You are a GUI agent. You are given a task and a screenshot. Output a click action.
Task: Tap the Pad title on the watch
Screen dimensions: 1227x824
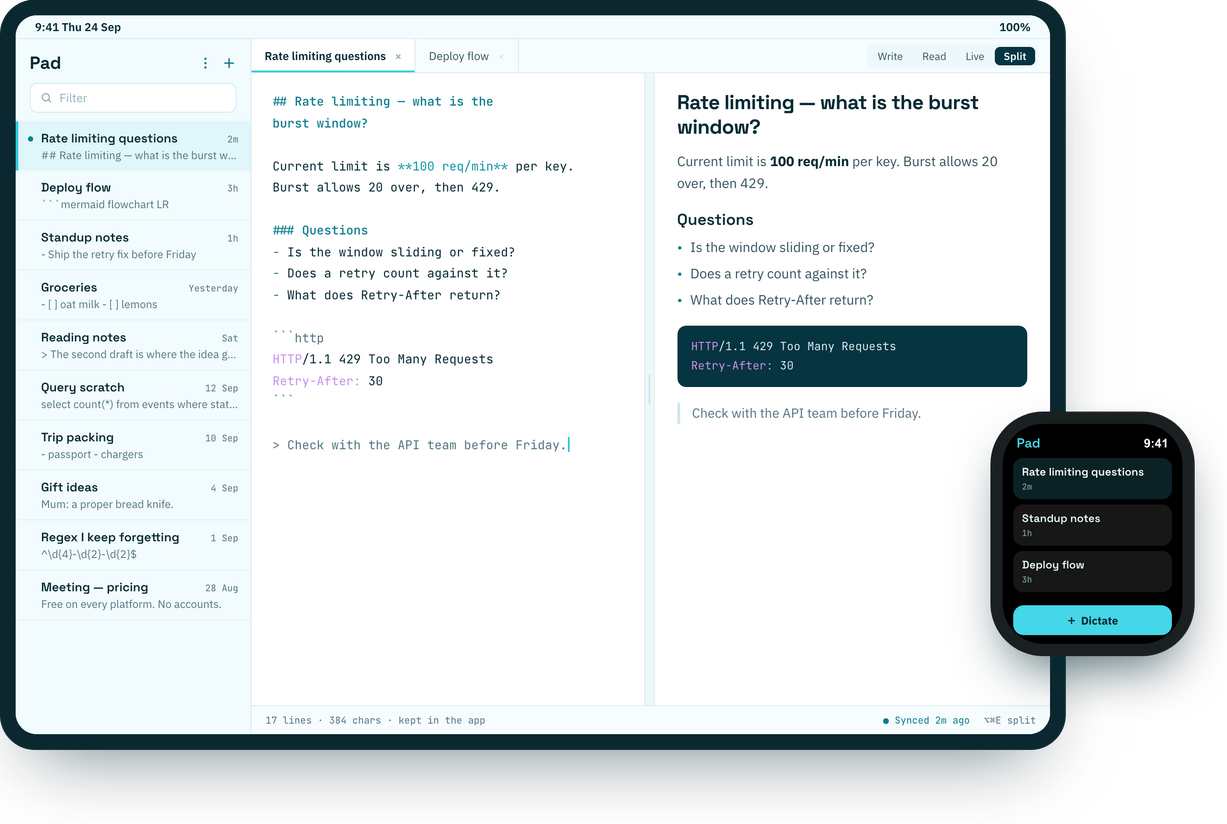coord(1028,443)
